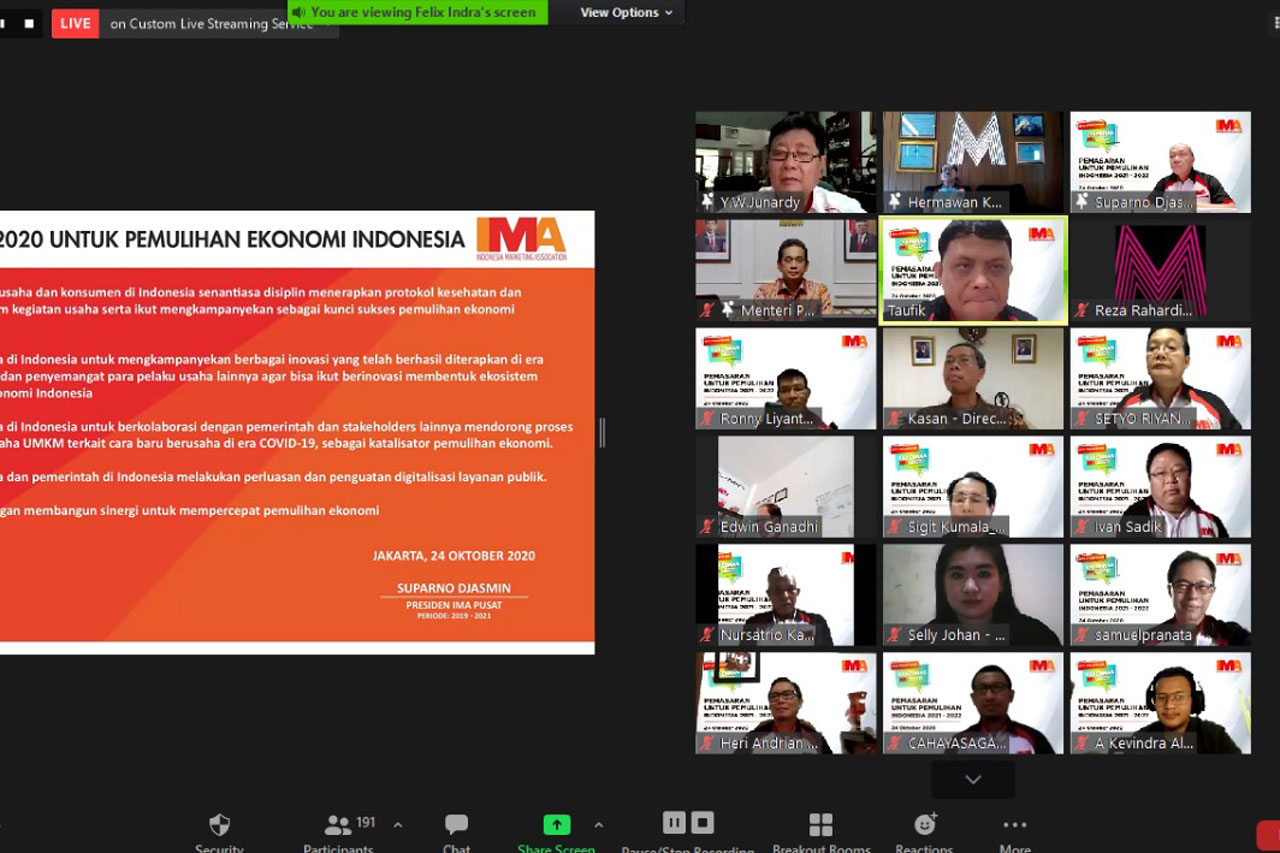This screenshot has width=1280, height=853.
Task: Open the Security shield icon
Action: pos(219,825)
